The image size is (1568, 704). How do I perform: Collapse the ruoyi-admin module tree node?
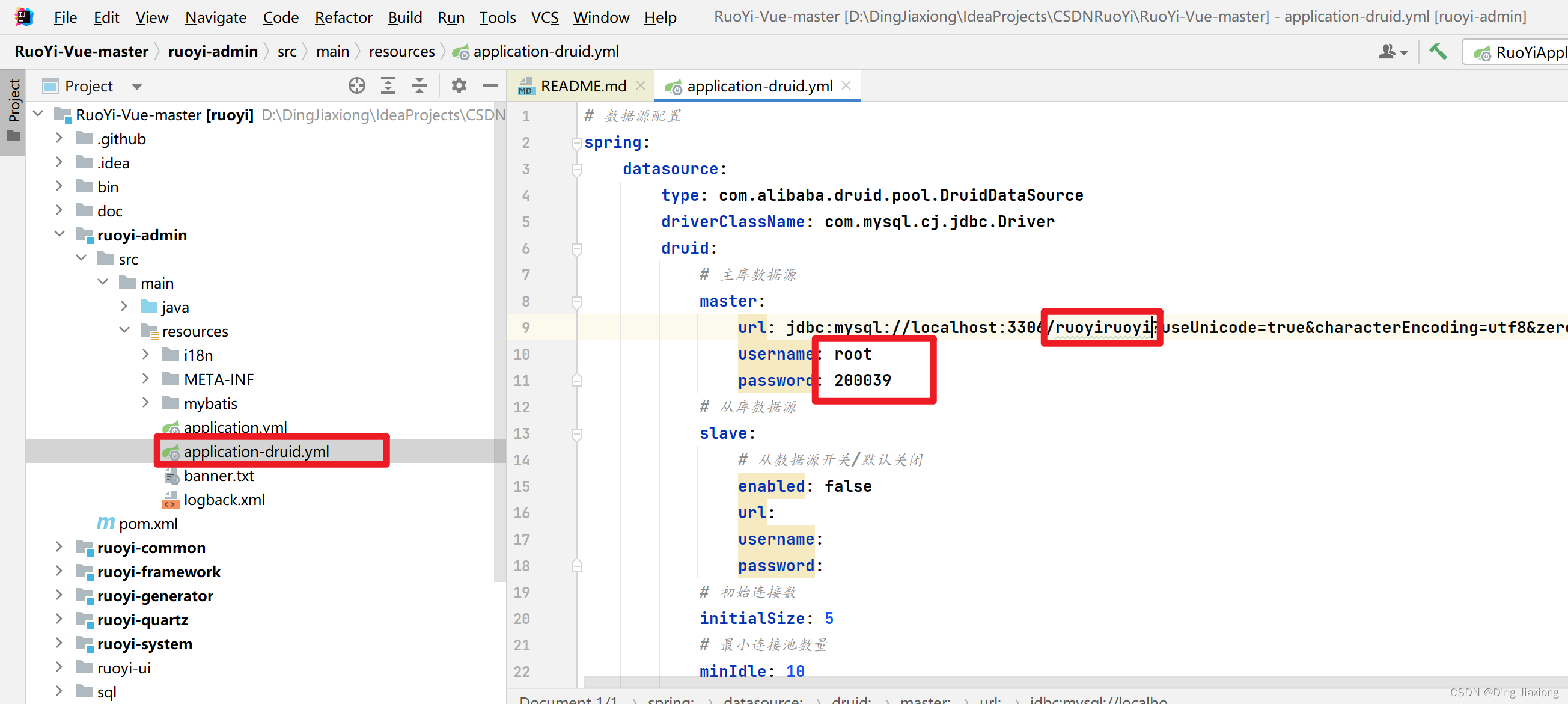pos(59,234)
